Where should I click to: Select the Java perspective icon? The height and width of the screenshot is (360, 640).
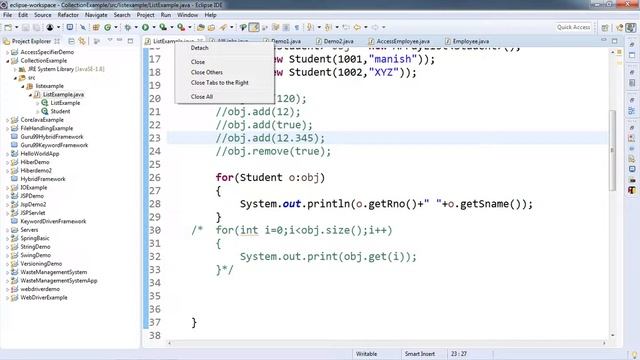631,27
